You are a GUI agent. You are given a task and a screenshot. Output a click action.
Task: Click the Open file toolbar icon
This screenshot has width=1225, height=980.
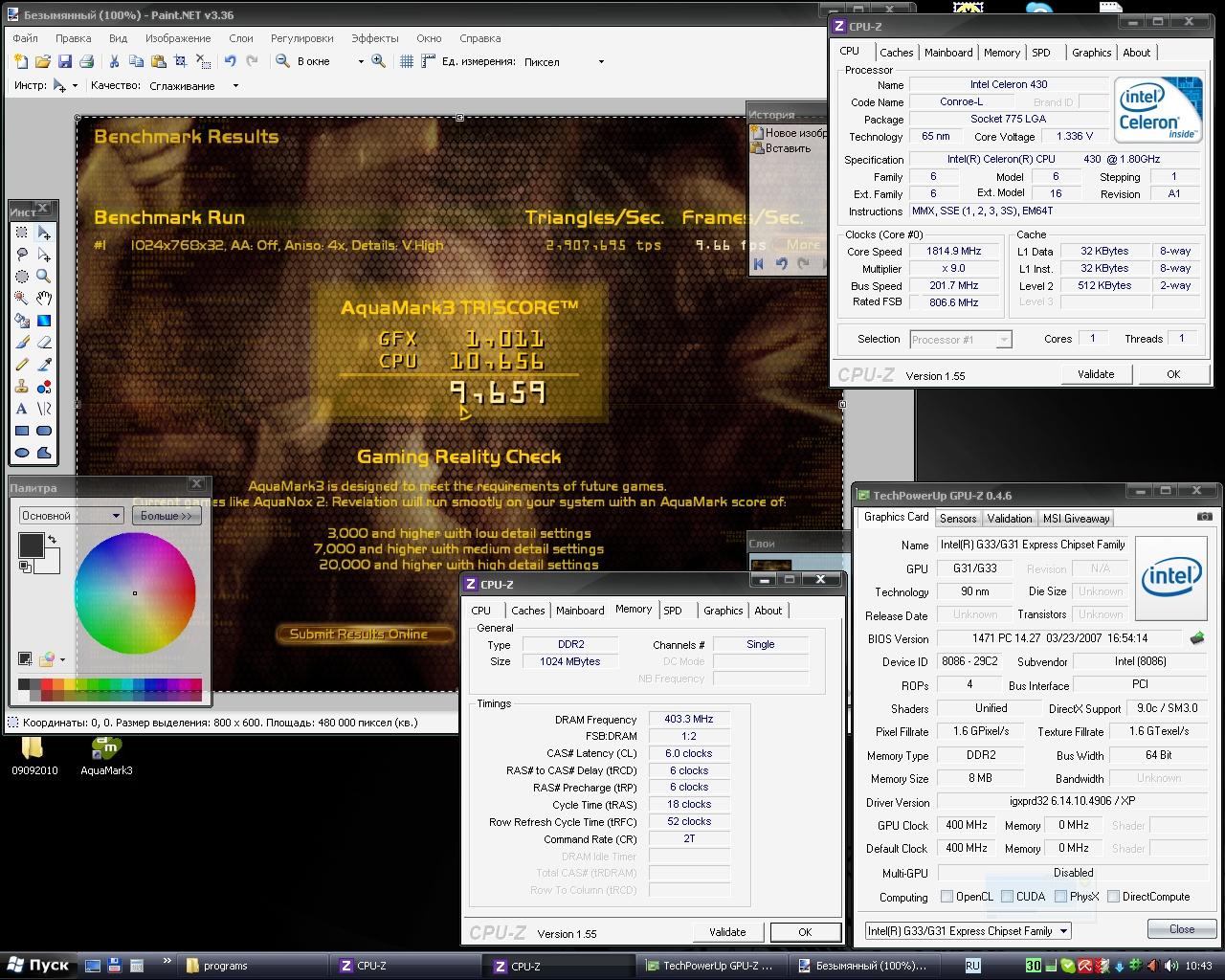pos(43,61)
